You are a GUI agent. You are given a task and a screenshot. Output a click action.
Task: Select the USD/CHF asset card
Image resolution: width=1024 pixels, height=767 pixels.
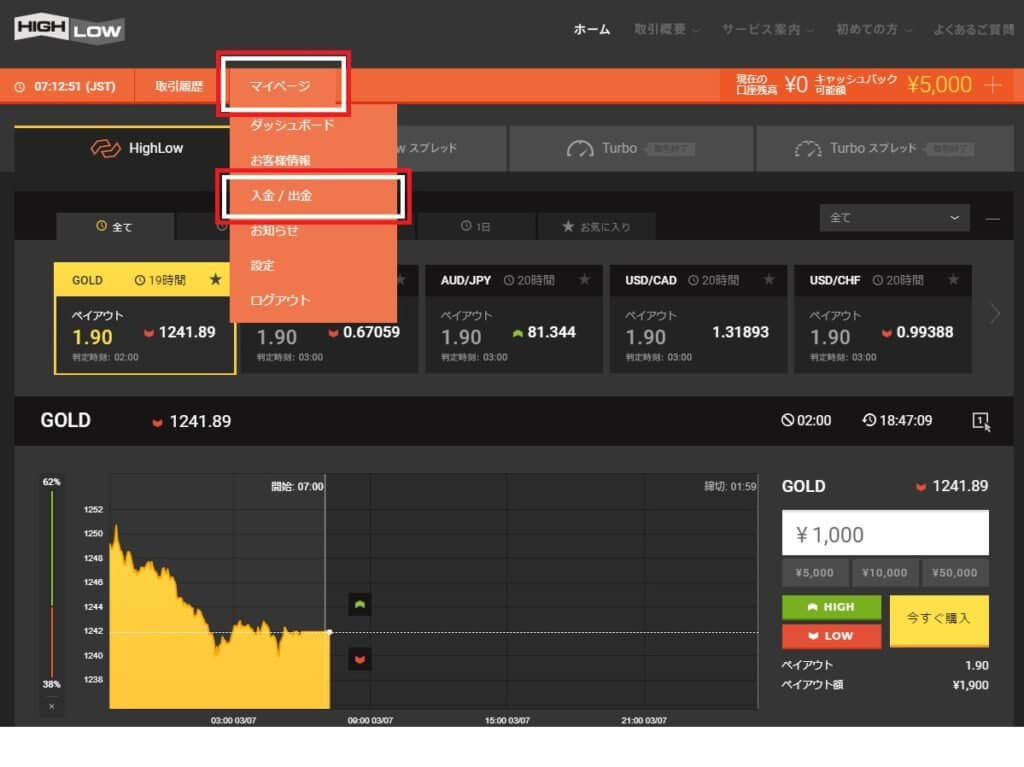(883, 319)
